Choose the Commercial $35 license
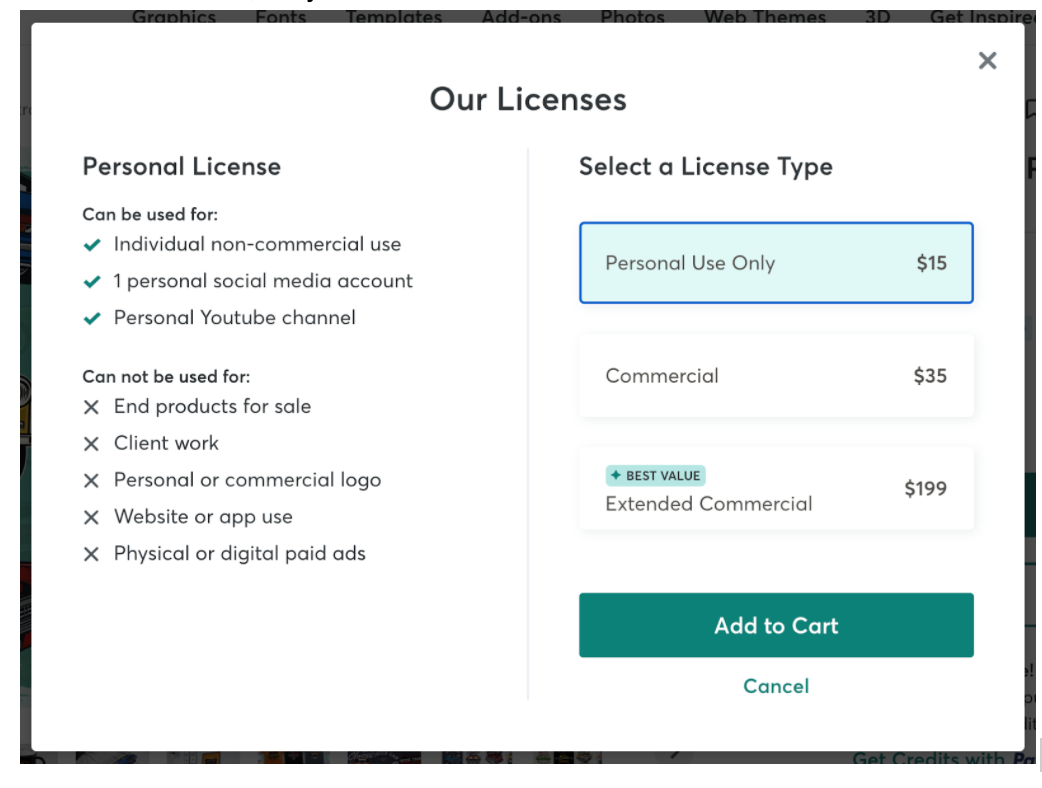 coord(776,376)
